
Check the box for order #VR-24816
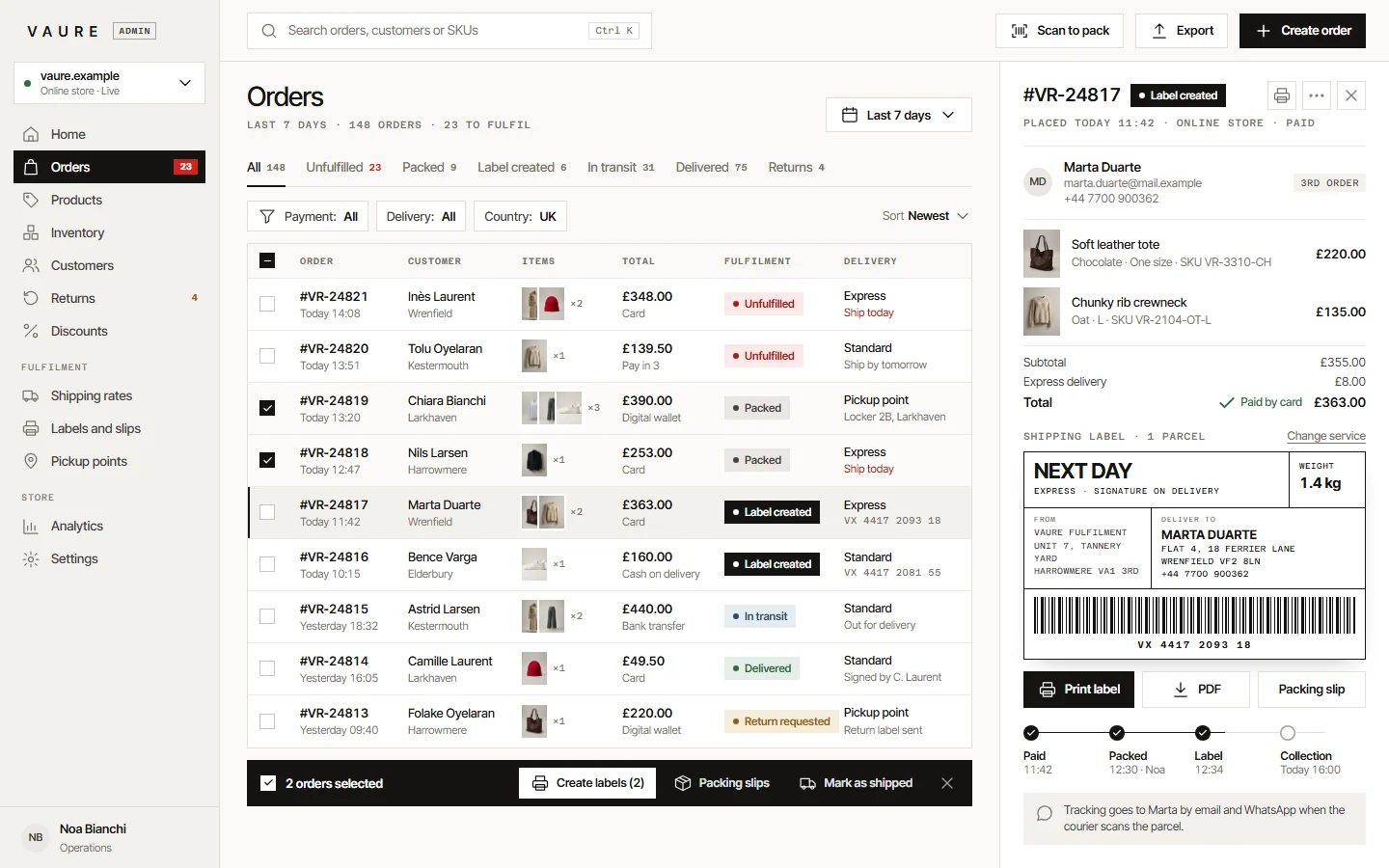267,564
